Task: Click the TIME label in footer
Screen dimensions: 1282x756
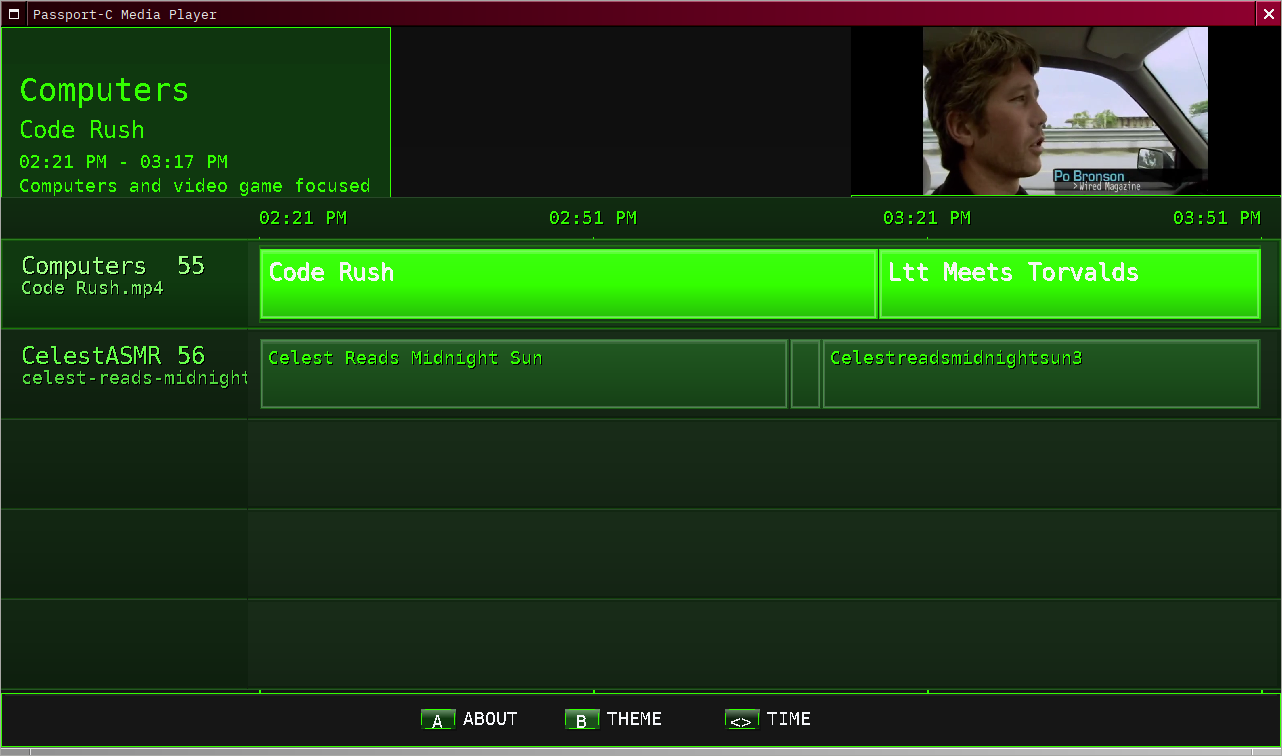Action: 788,719
